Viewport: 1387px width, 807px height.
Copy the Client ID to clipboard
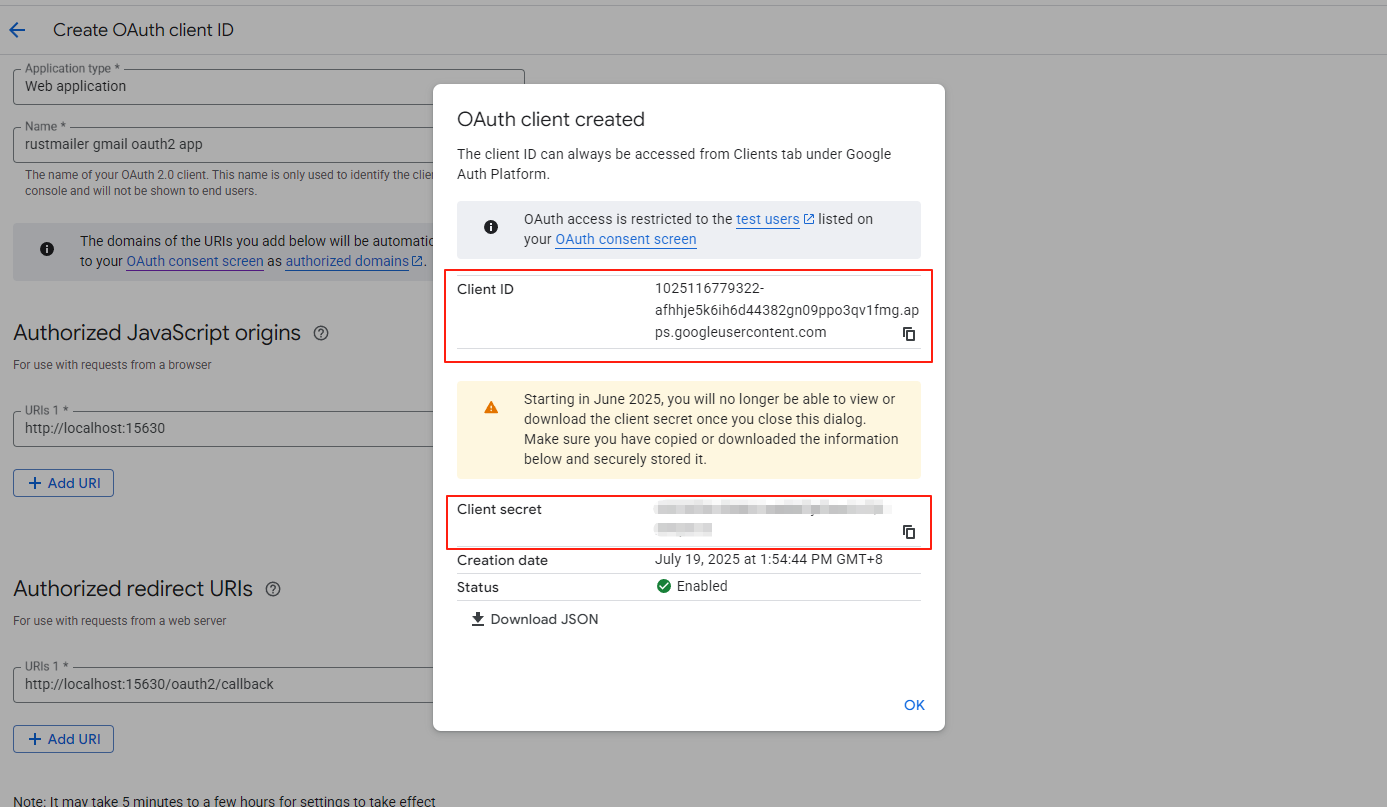[x=909, y=334]
